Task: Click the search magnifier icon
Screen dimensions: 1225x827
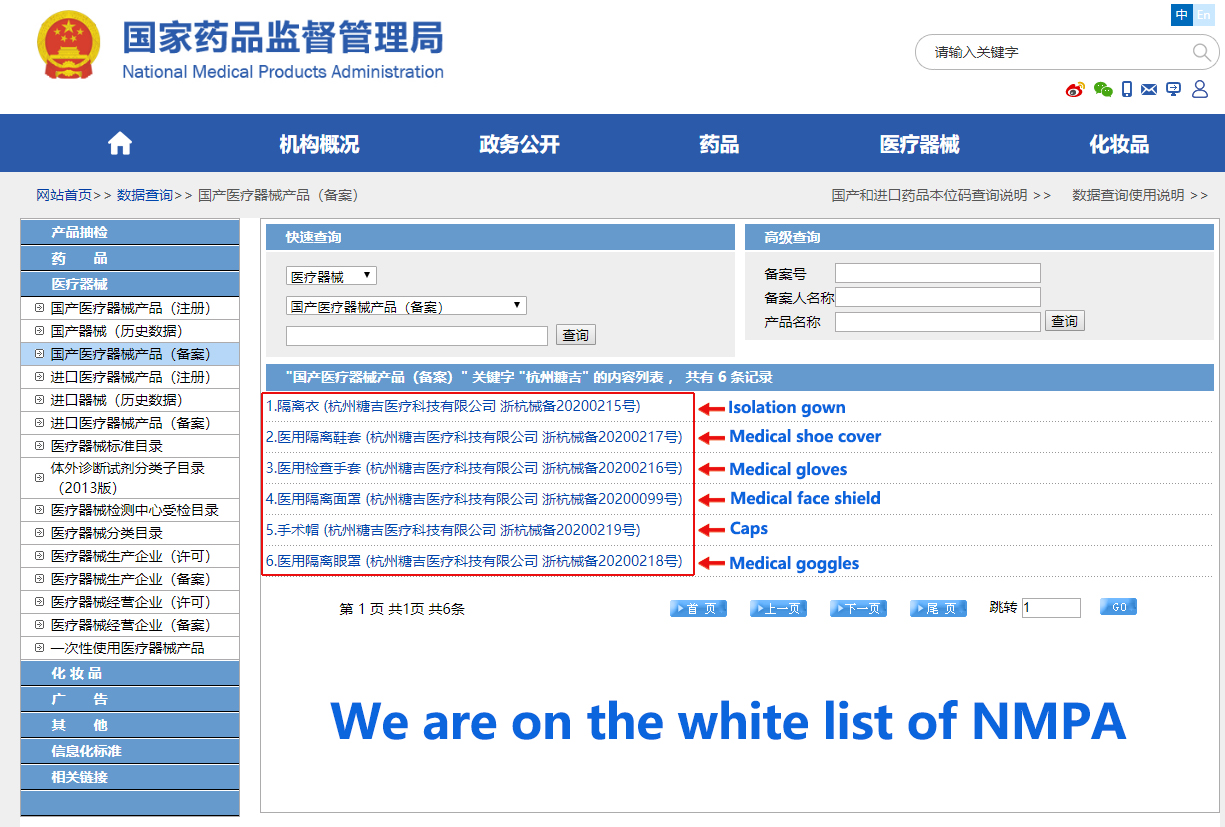Action: tap(1202, 52)
